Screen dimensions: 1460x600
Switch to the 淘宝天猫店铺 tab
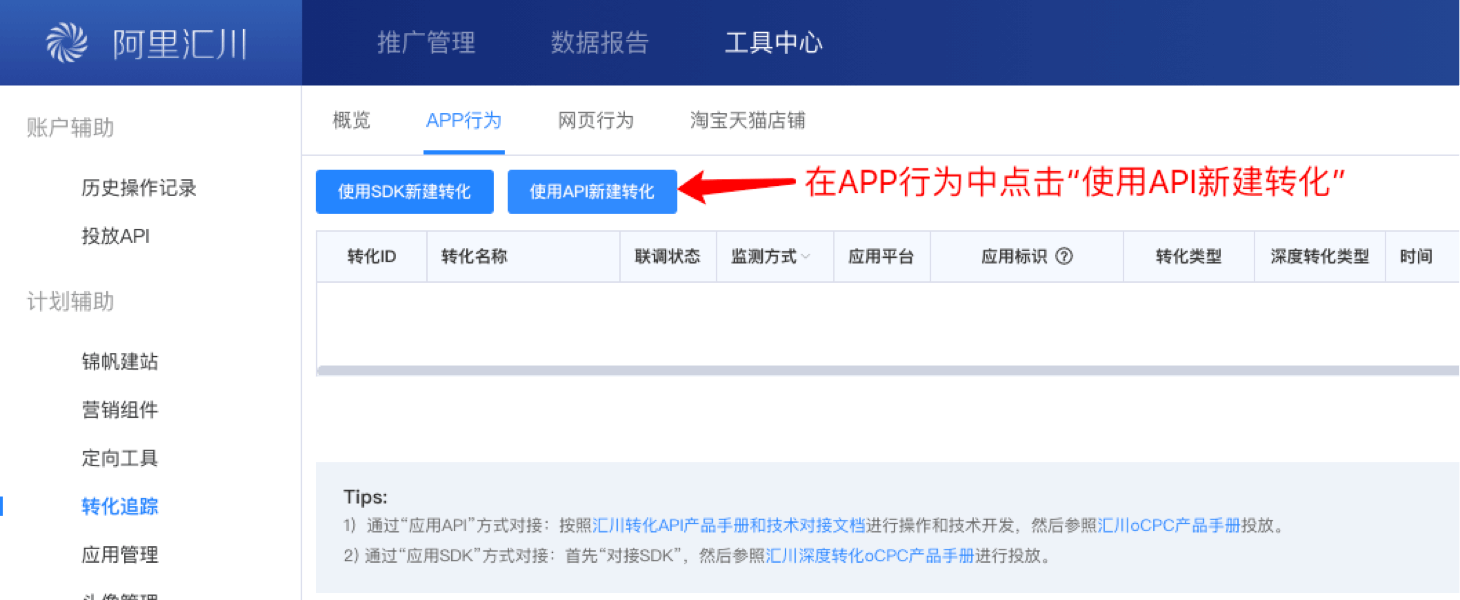point(748,121)
